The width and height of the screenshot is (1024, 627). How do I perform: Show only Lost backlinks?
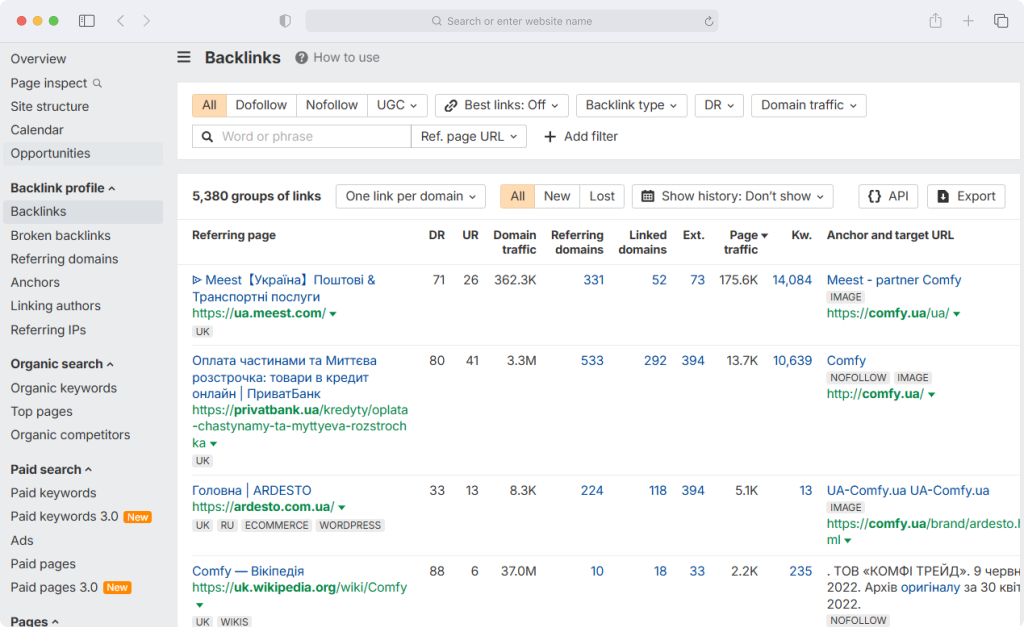[x=601, y=196]
